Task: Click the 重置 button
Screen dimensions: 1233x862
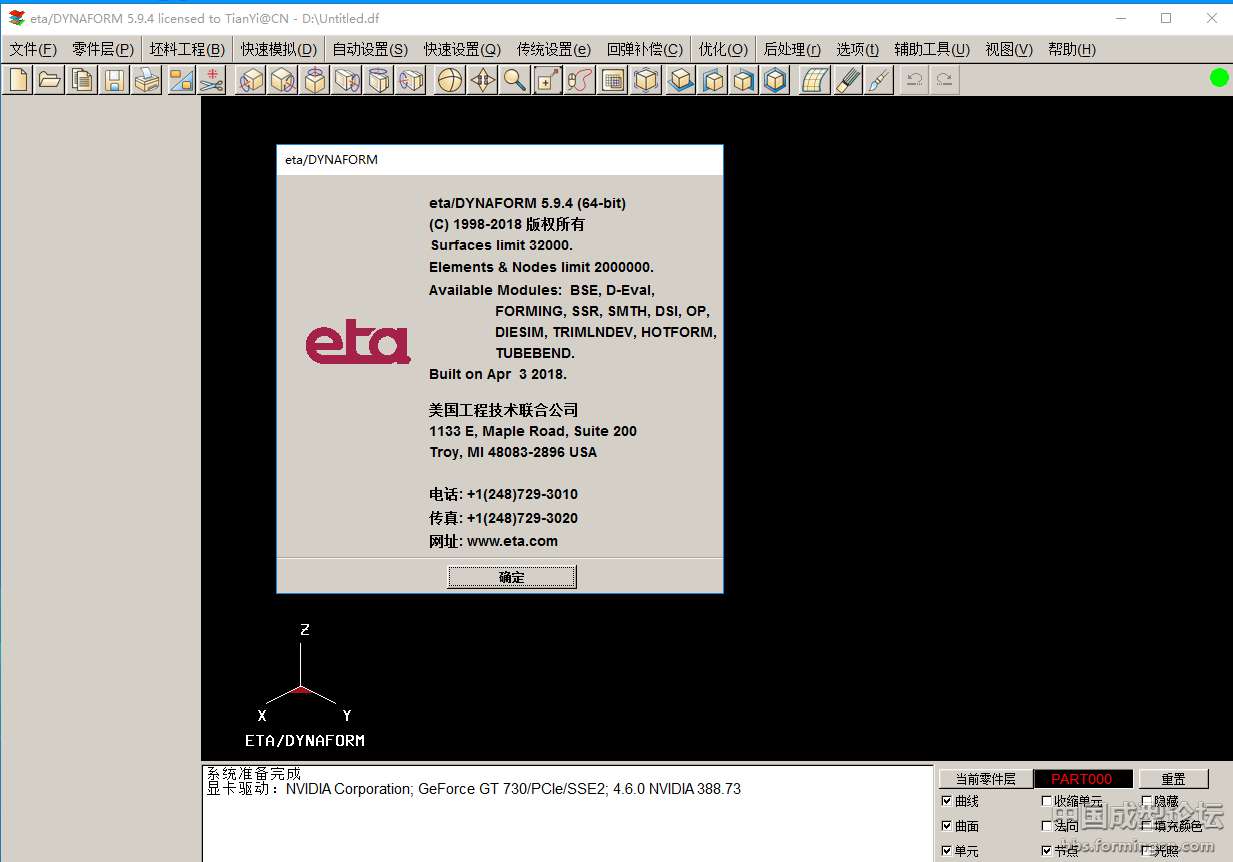Action: (1173, 779)
